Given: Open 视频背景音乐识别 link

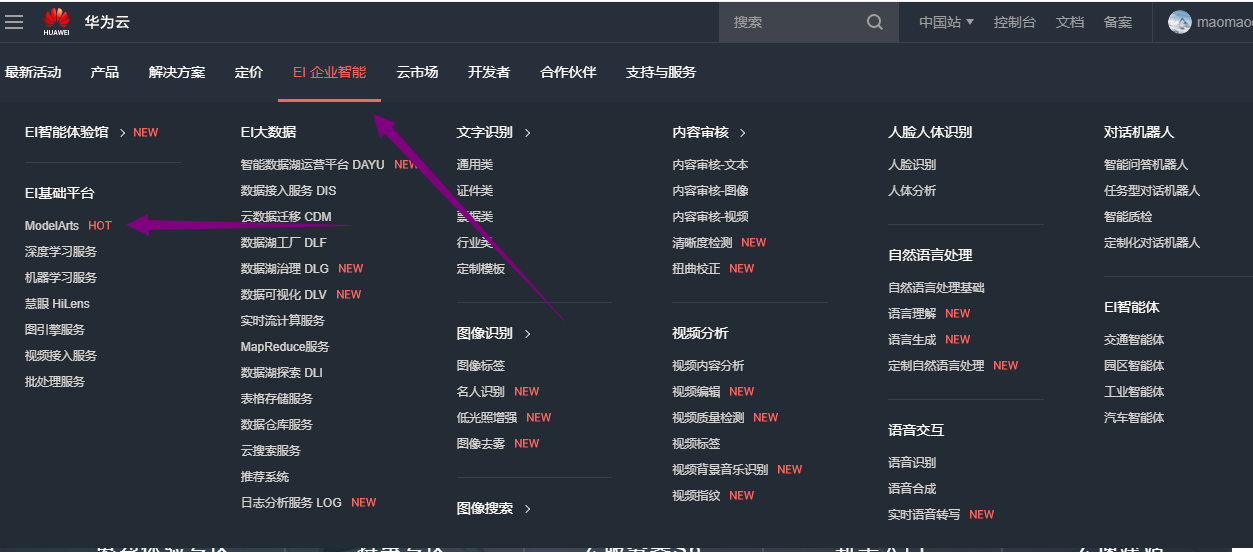Looking at the screenshot, I should [x=721, y=469].
